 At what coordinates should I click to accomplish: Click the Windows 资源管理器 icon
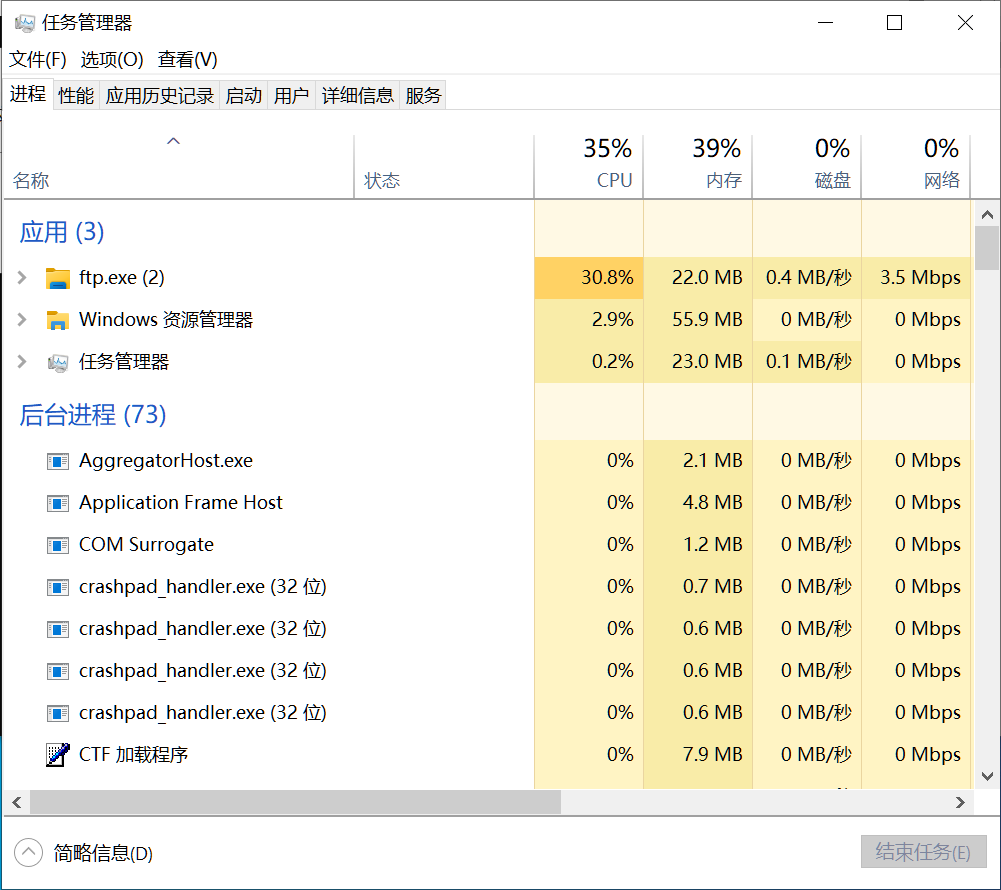click(x=58, y=320)
